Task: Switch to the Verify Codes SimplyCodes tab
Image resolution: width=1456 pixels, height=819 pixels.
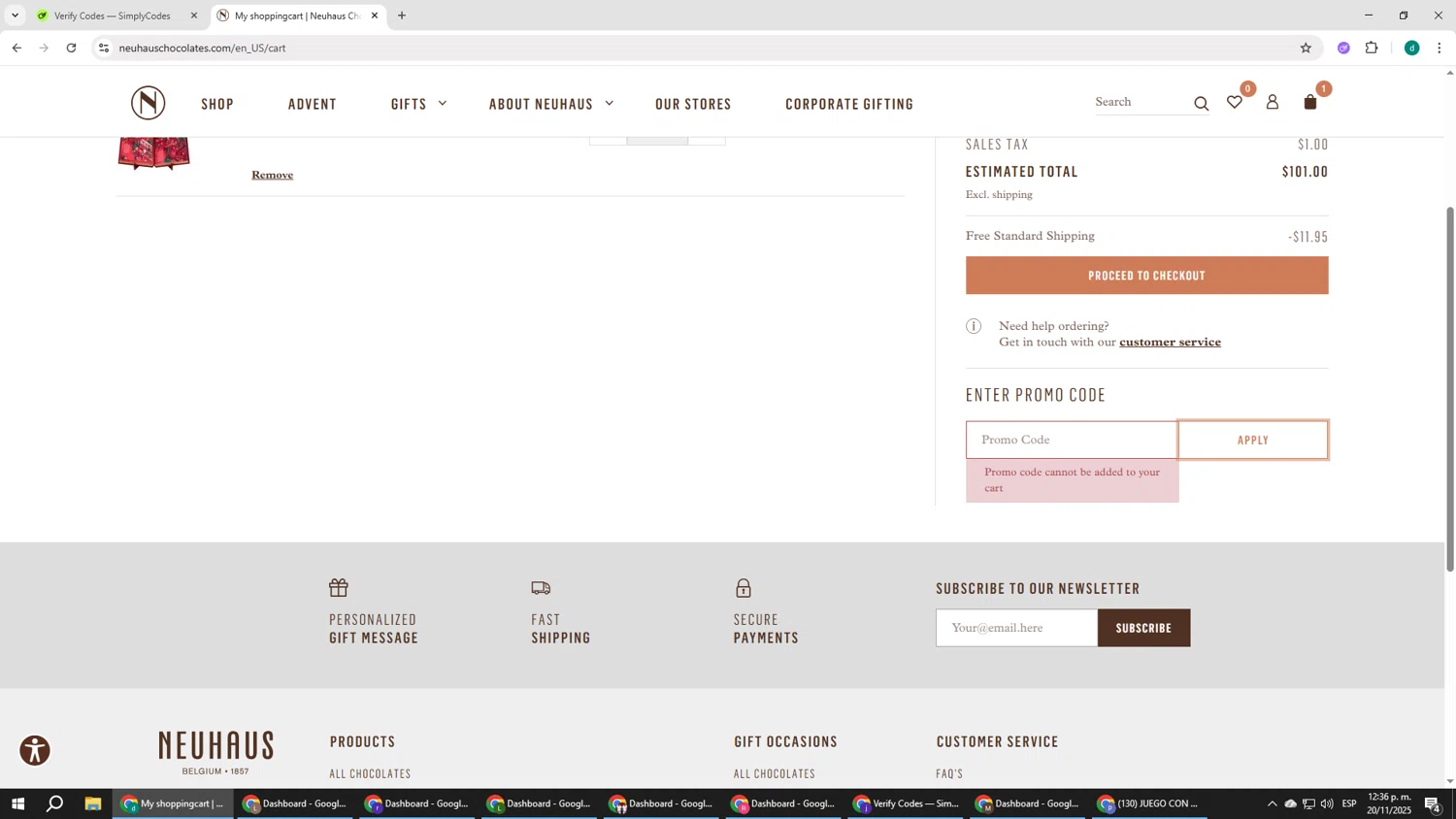Action: (115, 16)
